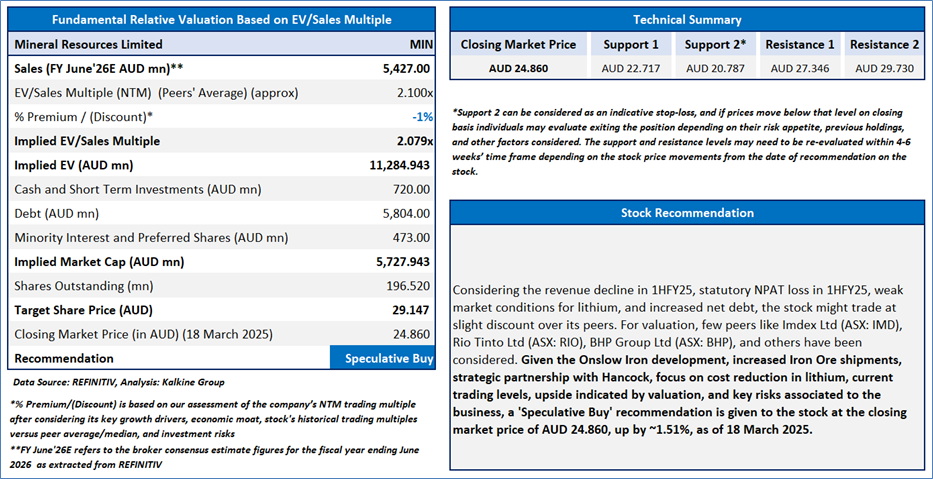933x479 pixels.
Task: Click the 5,804.00 debt value
Action: click(x=408, y=214)
